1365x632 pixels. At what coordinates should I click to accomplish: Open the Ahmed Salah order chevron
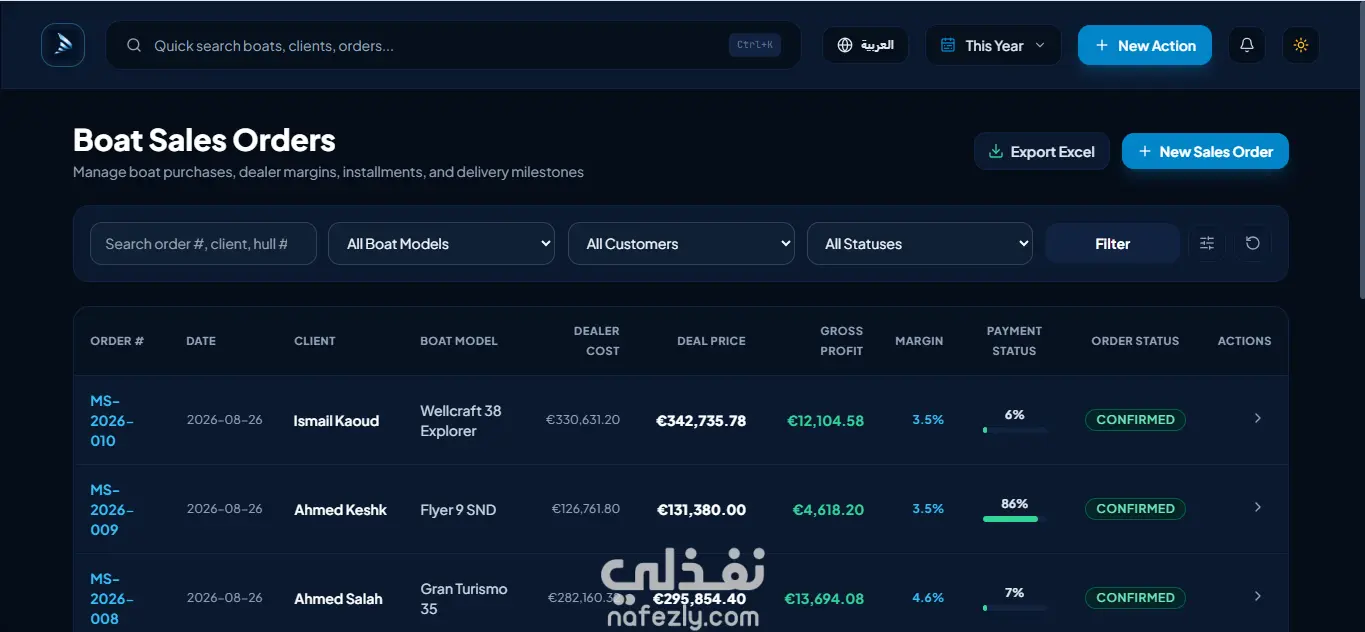coord(1257,597)
